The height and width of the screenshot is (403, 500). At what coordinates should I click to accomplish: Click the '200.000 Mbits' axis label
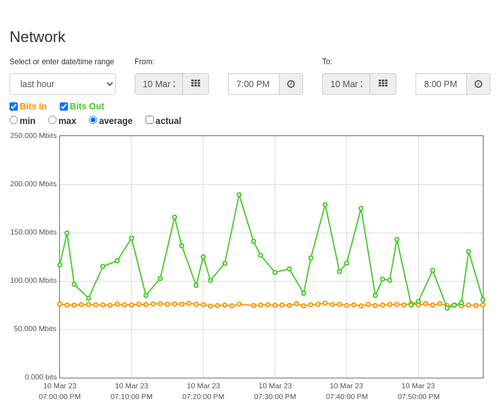[x=33, y=184]
